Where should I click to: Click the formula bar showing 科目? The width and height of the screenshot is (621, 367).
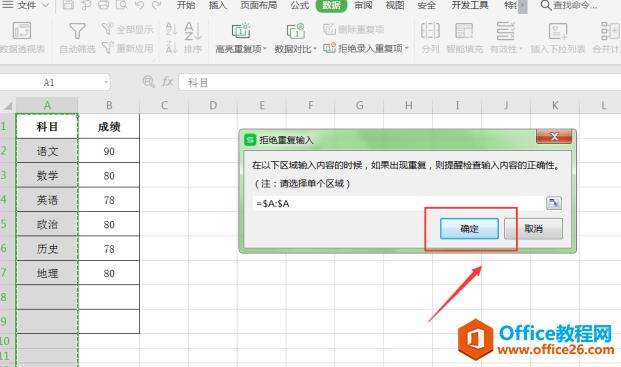pos(400,82)
